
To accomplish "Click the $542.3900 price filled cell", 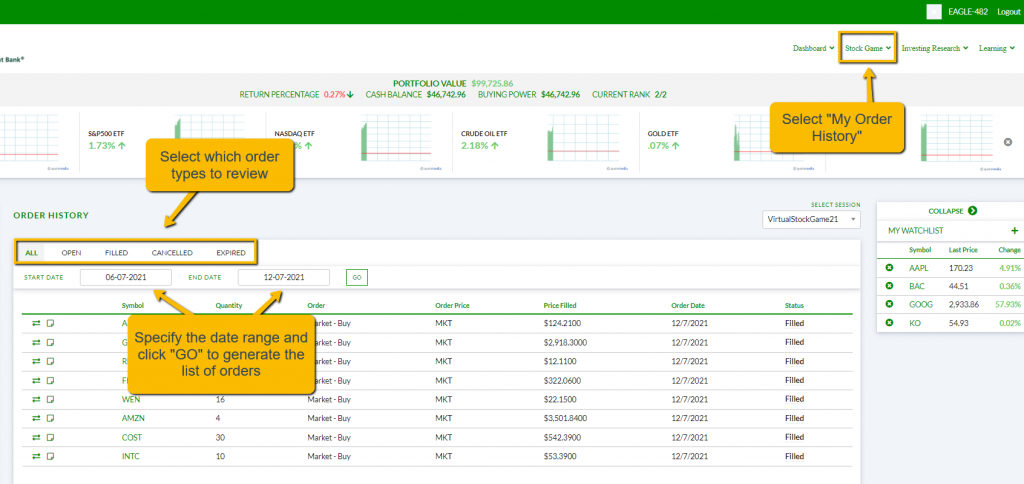I will [x=562, y=437].
